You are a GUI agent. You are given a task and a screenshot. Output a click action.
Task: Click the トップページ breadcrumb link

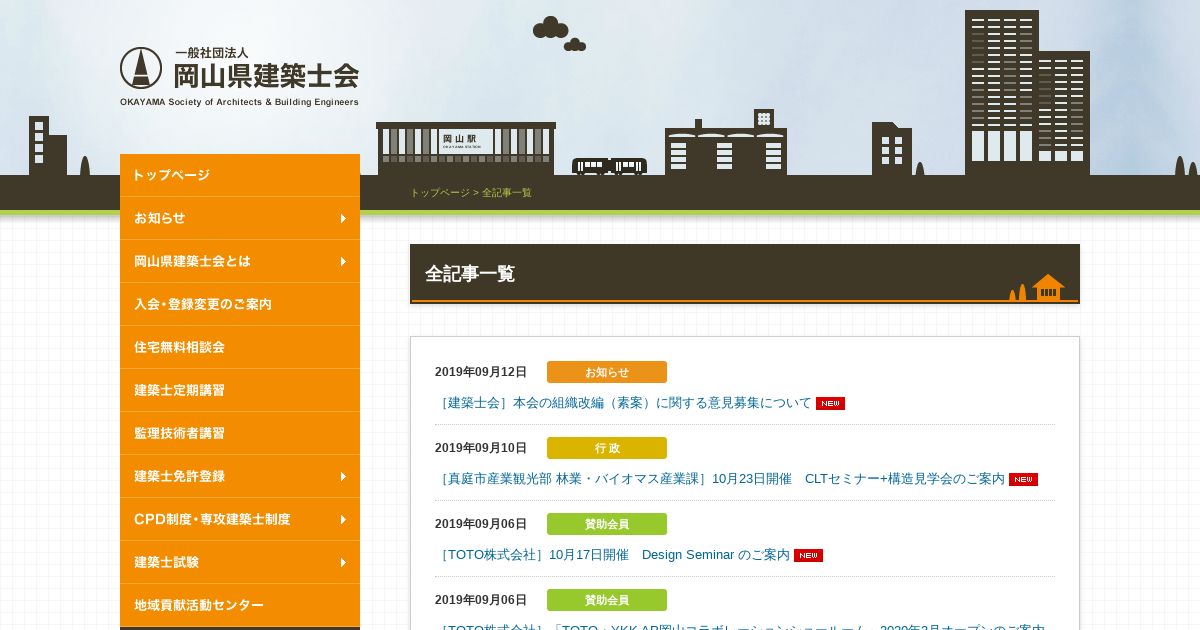click(x=439, y=193)
